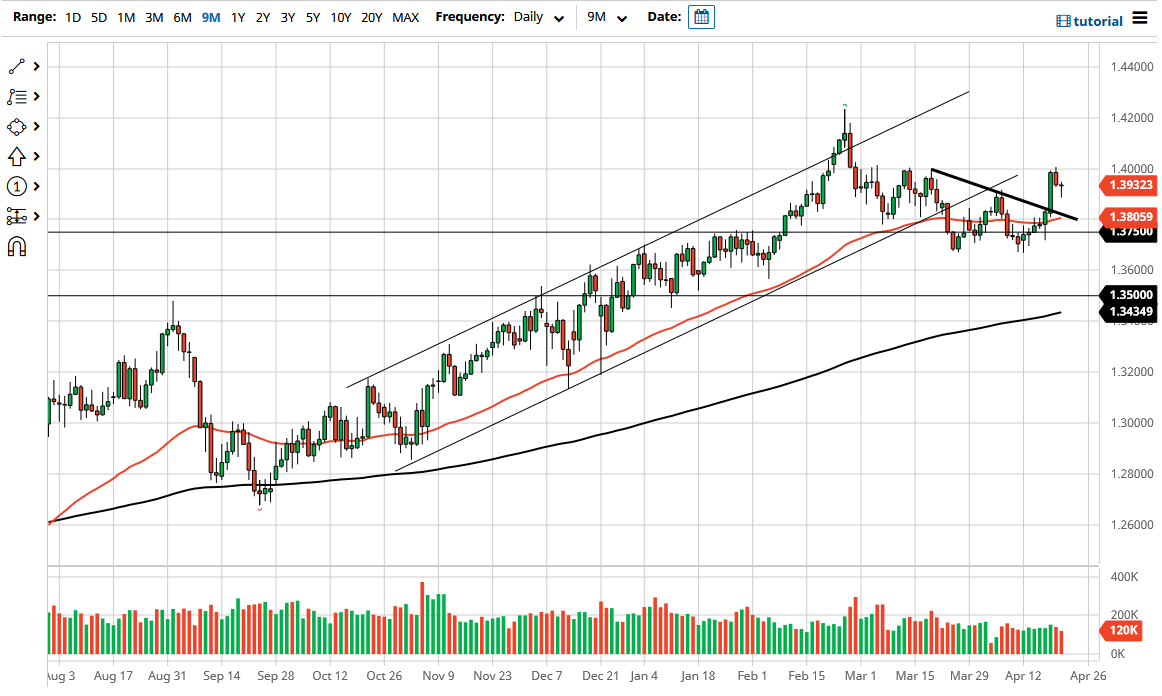1162x696 pixels.
Task: Set range to 5Y
Action: click(313, 17)
